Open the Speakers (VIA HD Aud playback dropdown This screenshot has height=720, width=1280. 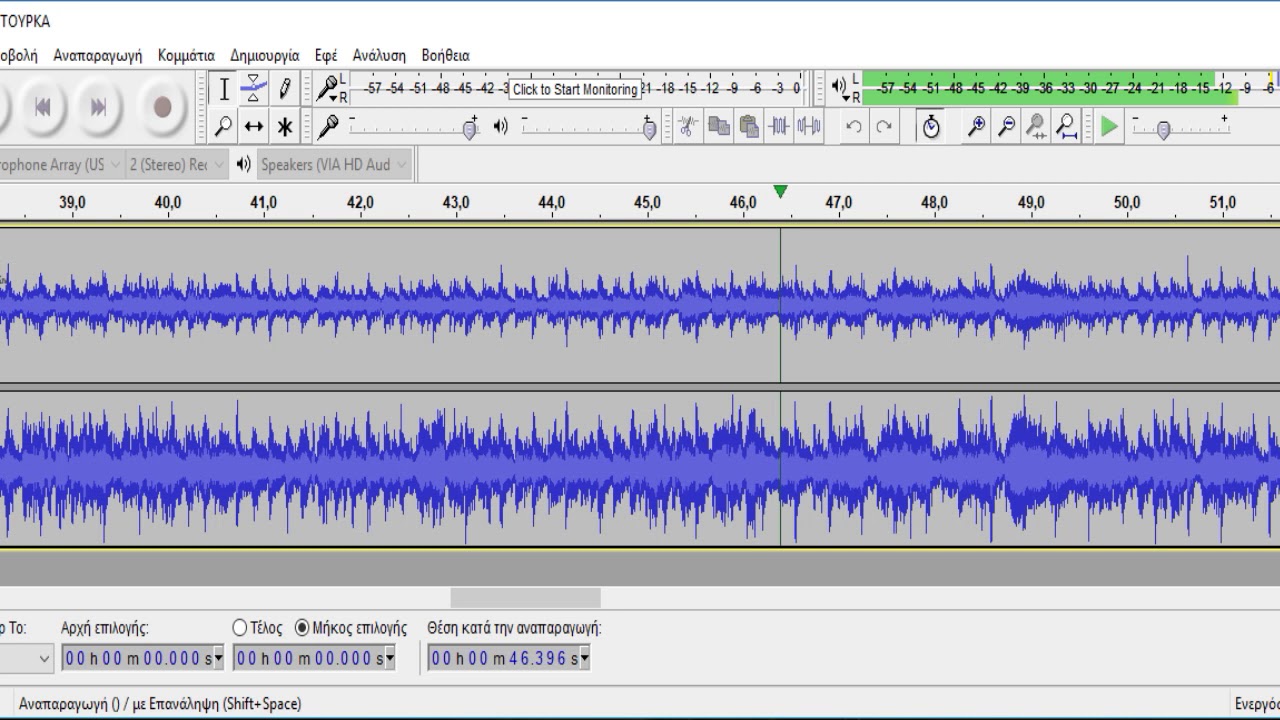(334, 165)
